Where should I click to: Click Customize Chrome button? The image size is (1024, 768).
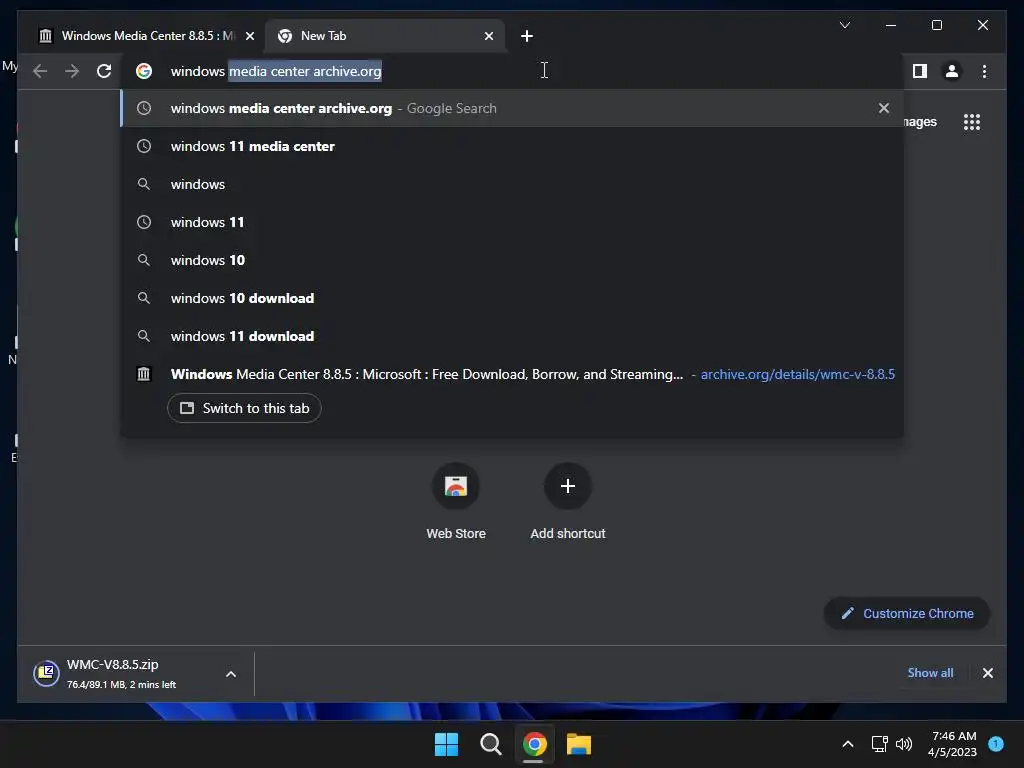pyautogui.click(x=907, y=613)
